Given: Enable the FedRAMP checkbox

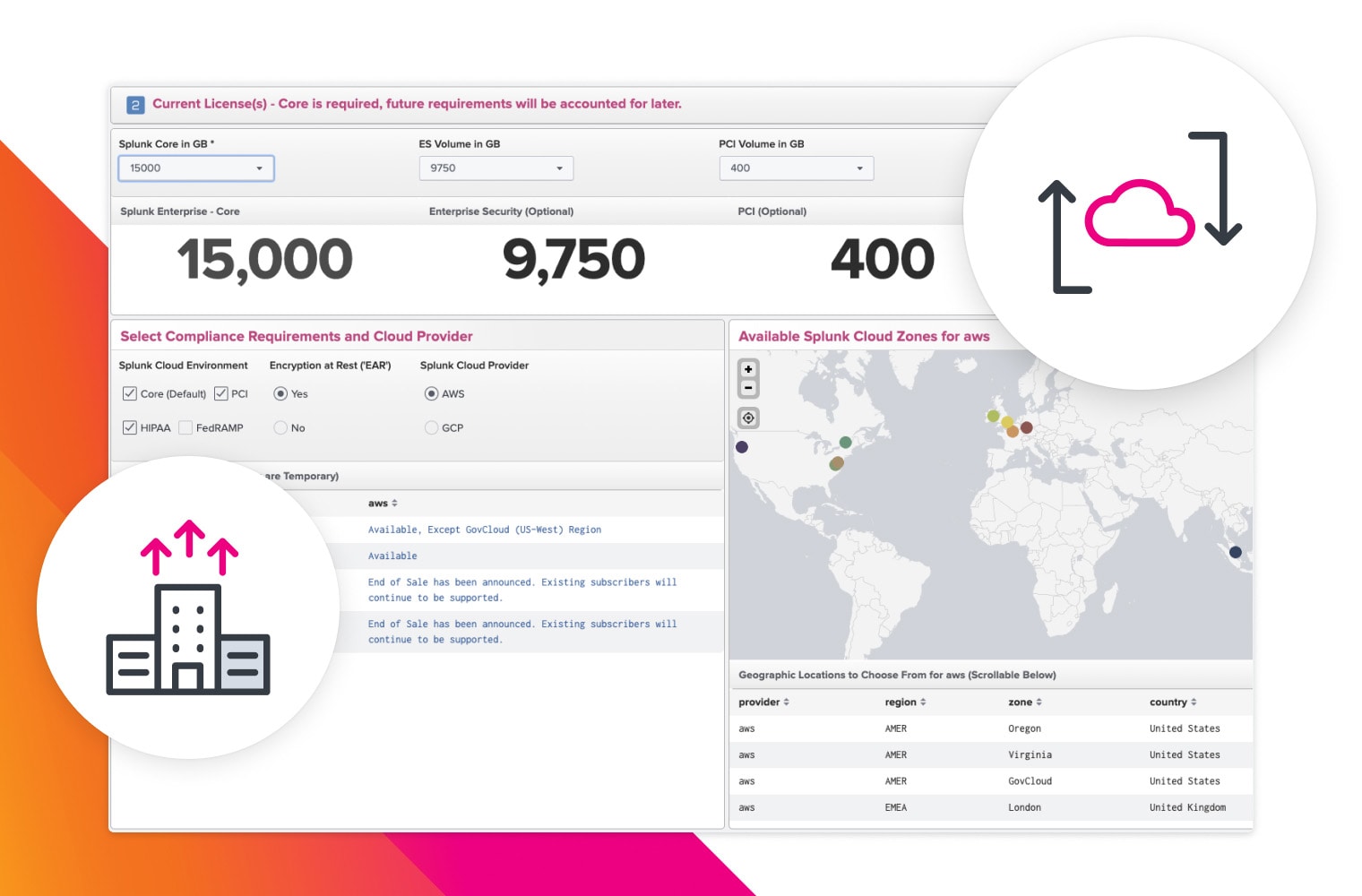Looking at the screenshot, I should pyautogui.click(x=185, y=427).
